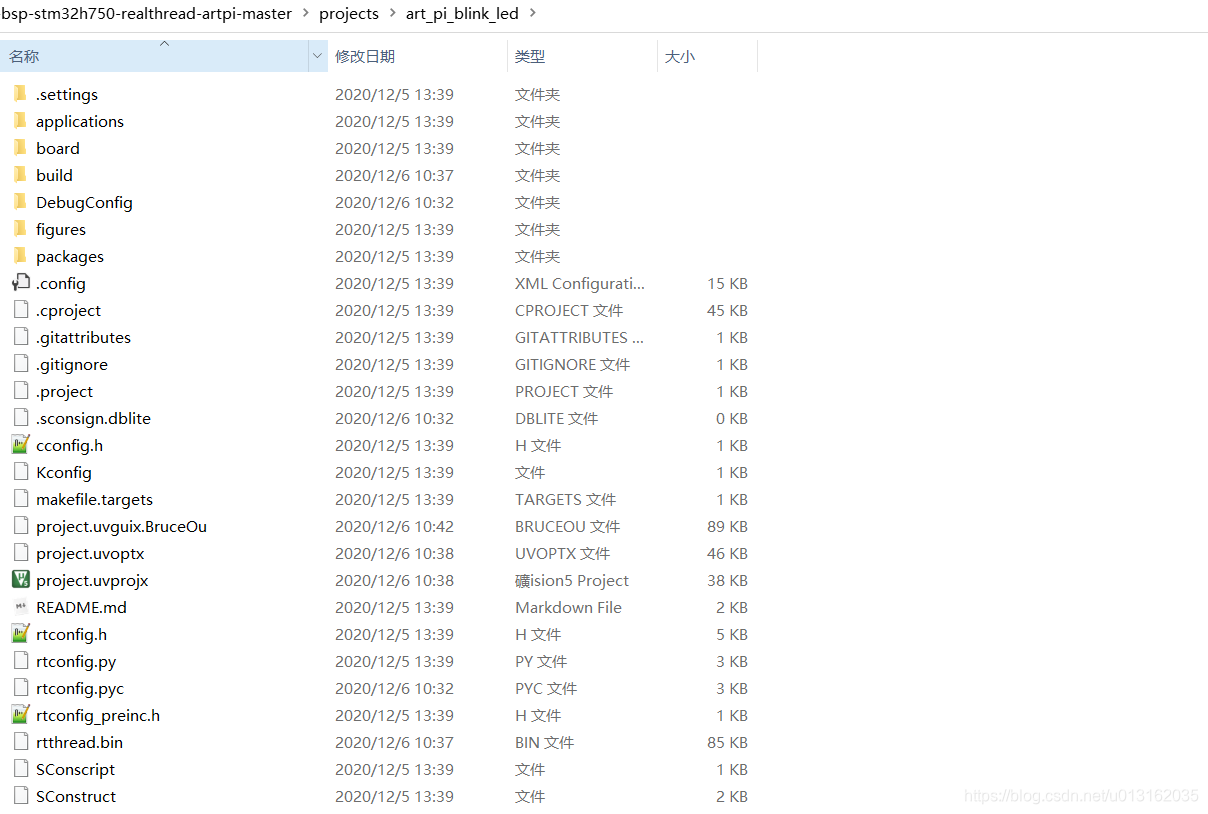Select the rtthread.bin file icon

20,742
